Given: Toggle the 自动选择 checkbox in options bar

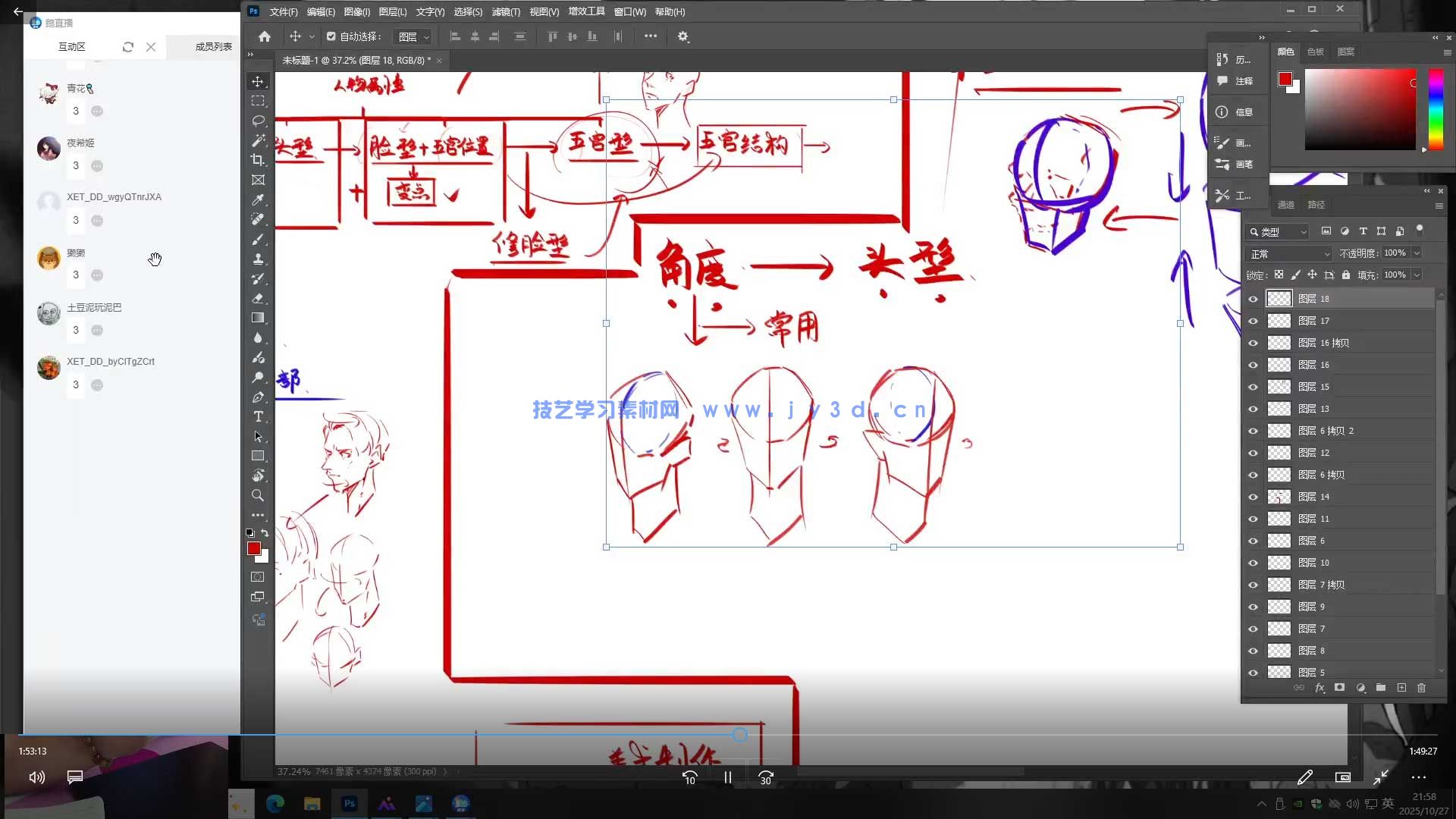Looking at the screenshot, I should pos(331,36).
